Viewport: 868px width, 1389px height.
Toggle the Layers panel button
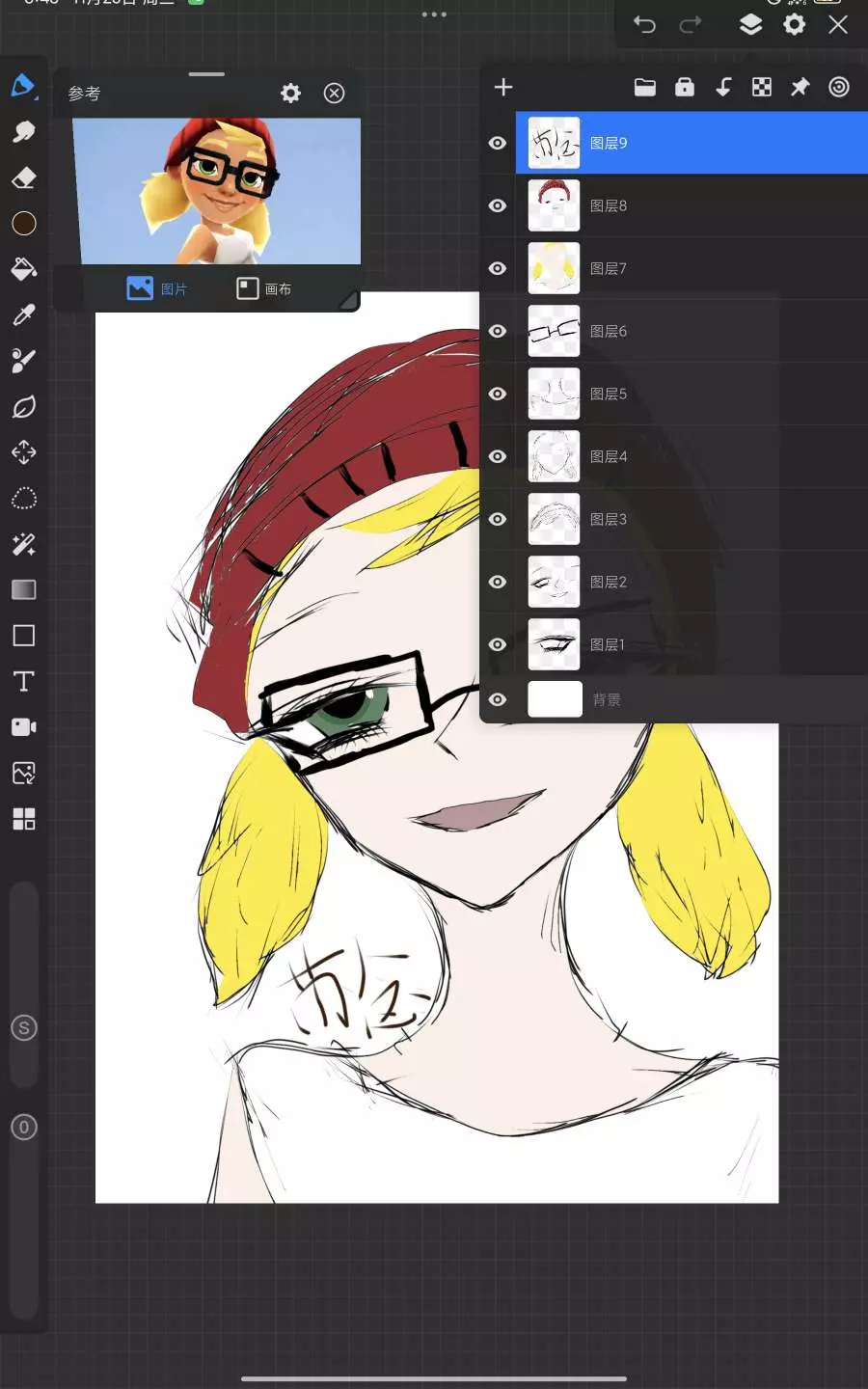(750, 25)
